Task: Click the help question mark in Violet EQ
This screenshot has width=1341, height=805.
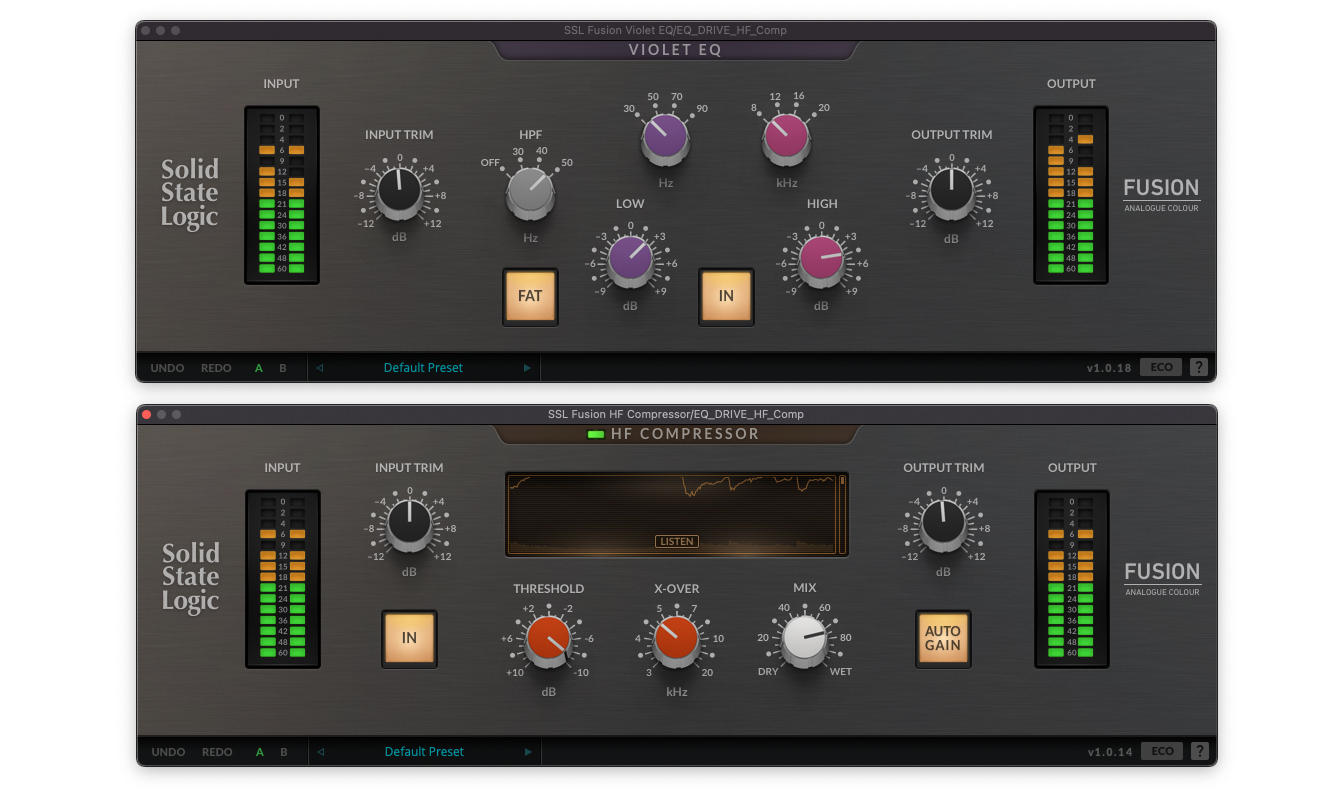Action: click(1199, 368)
